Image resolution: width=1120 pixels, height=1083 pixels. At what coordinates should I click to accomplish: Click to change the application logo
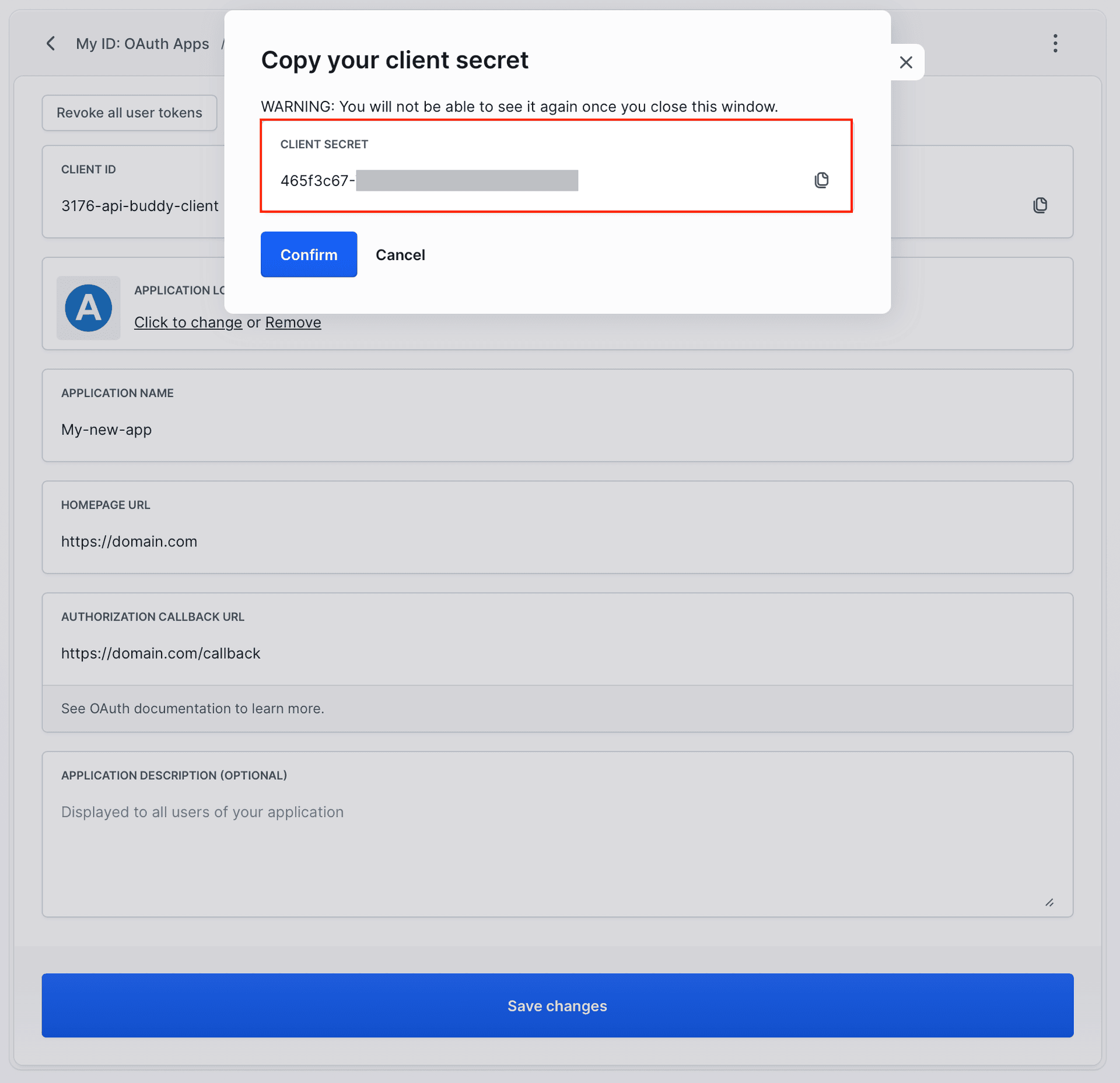[188, 322]
